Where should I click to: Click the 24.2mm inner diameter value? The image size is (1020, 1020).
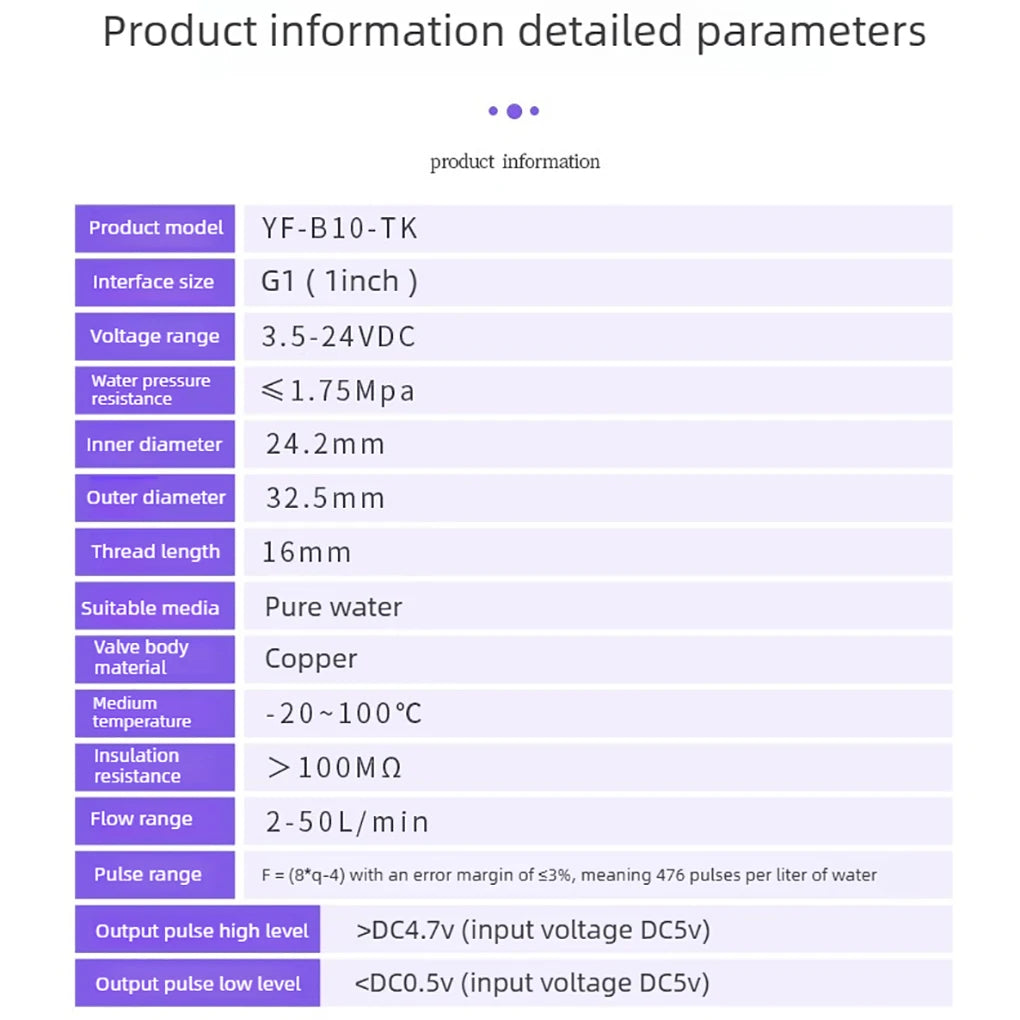(x=325, y=444)
